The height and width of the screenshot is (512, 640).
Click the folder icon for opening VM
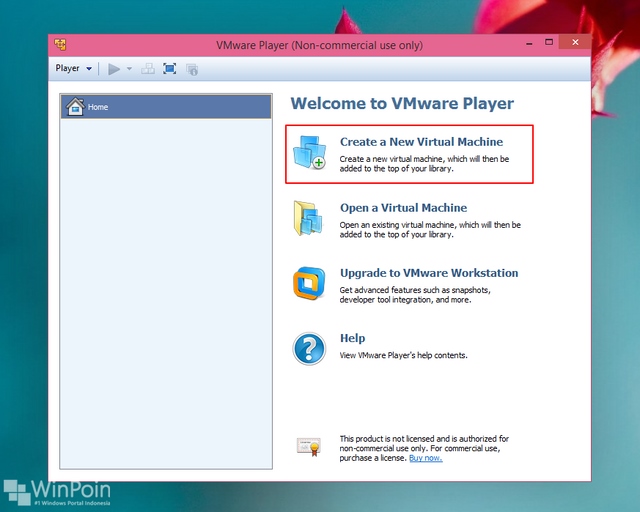pyautogui.click(x=308, y=218)
